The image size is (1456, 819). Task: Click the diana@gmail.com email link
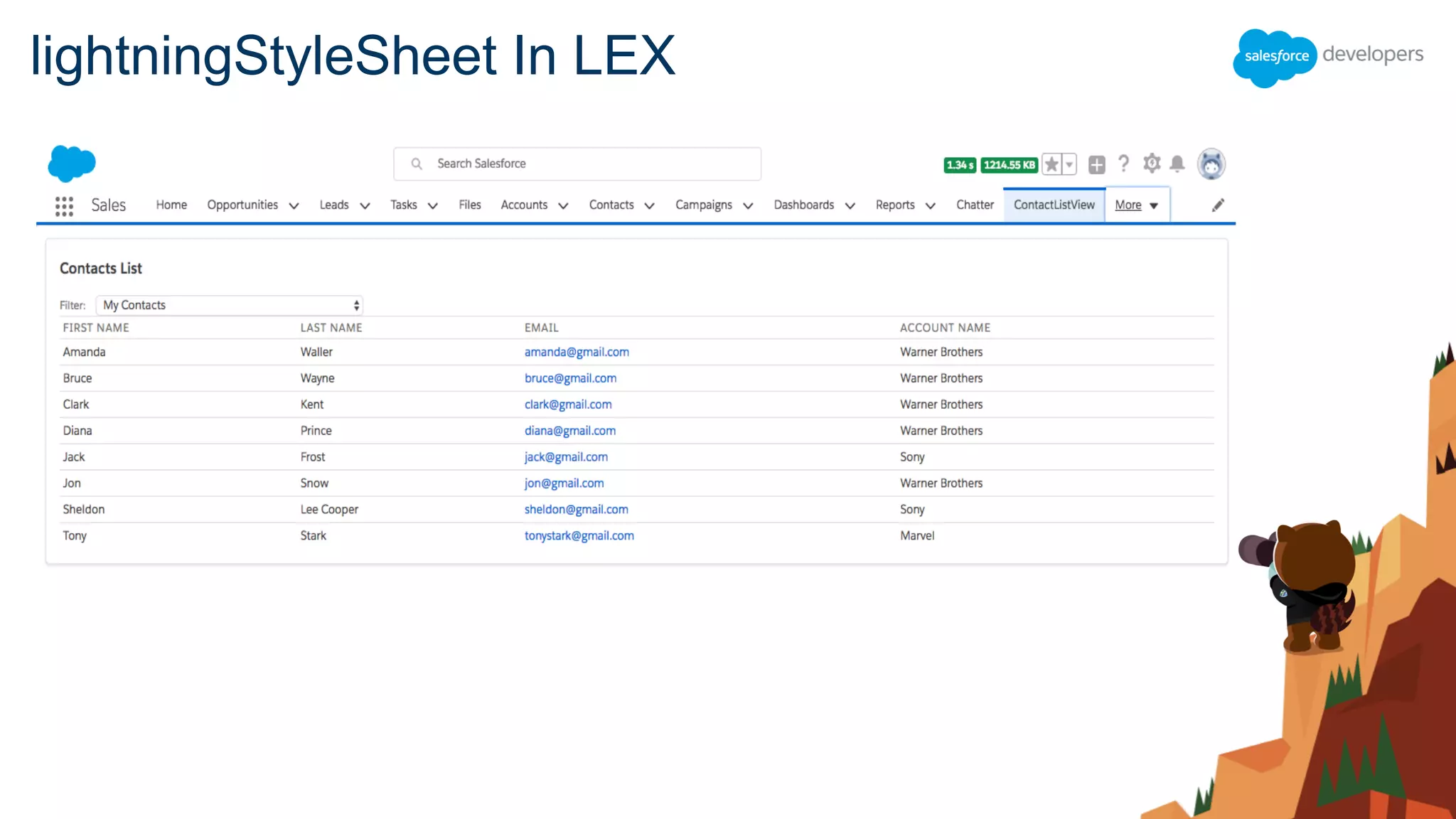[570, 431]
